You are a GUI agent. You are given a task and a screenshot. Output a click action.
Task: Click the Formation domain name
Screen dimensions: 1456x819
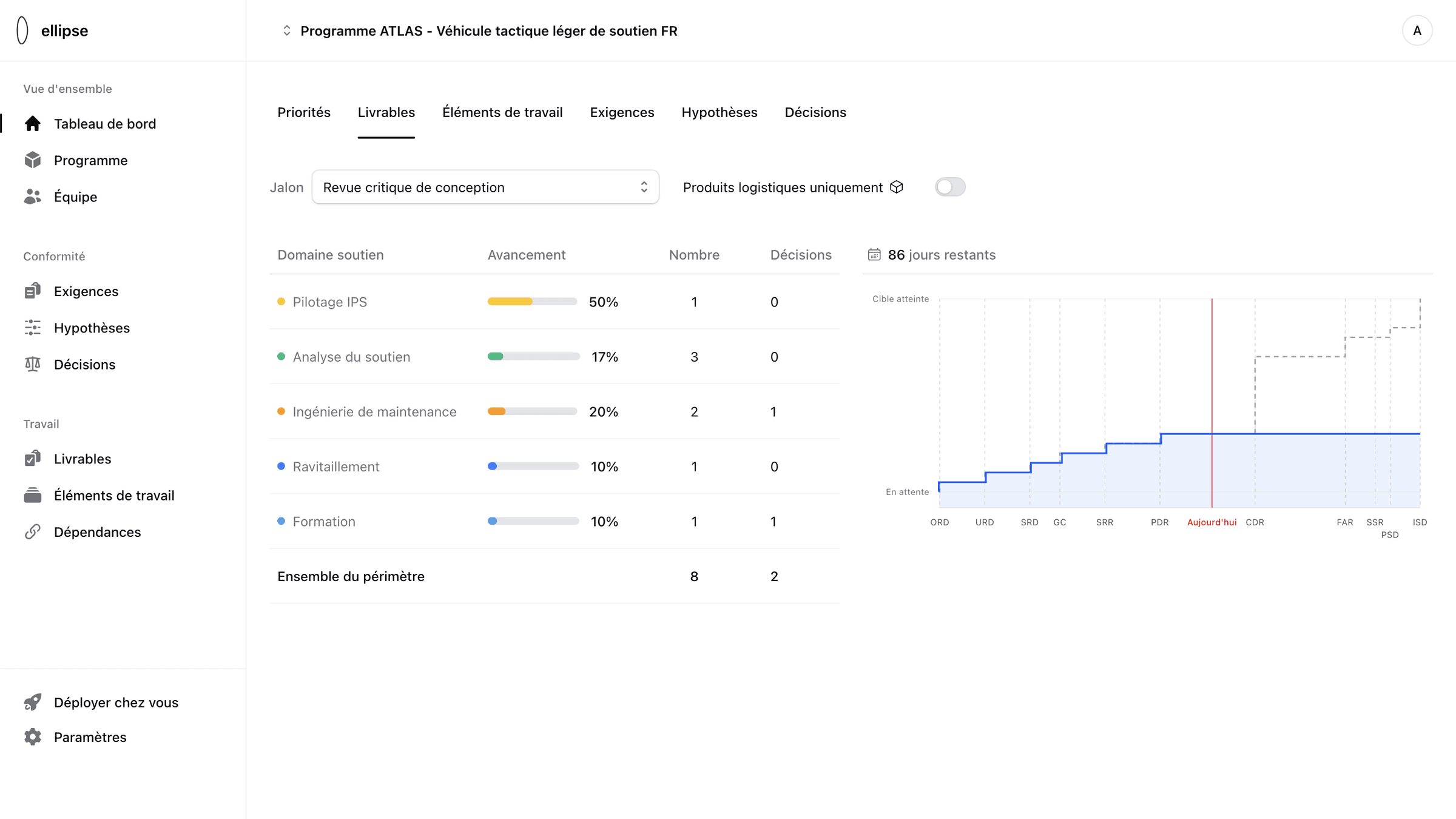click(324, 522)
